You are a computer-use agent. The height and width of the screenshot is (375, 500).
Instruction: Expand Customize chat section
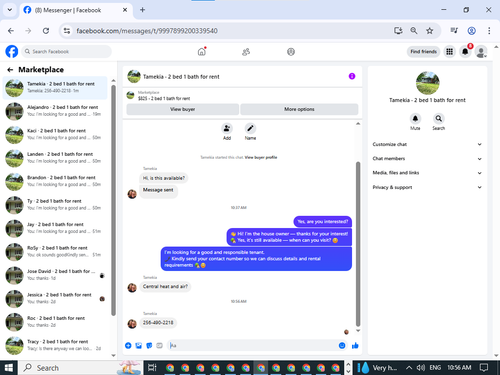(427, 144)
